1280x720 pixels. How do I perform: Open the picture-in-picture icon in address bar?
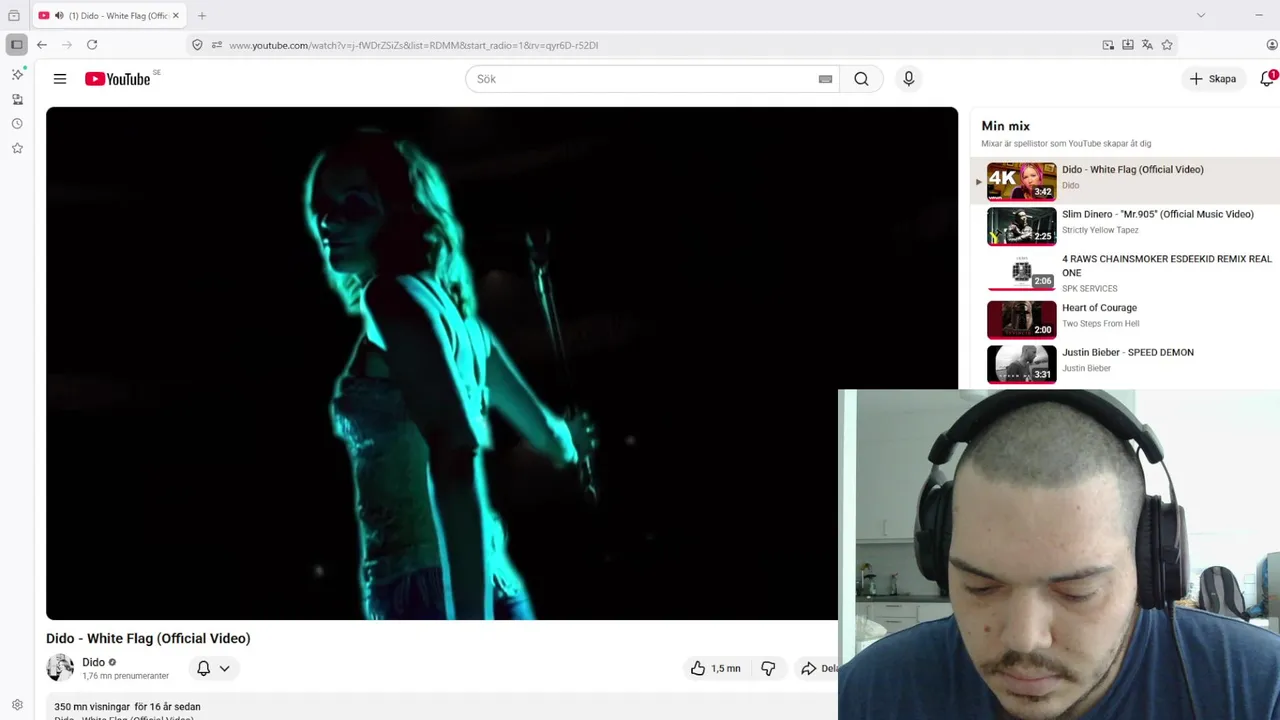tap(1108, 45)
